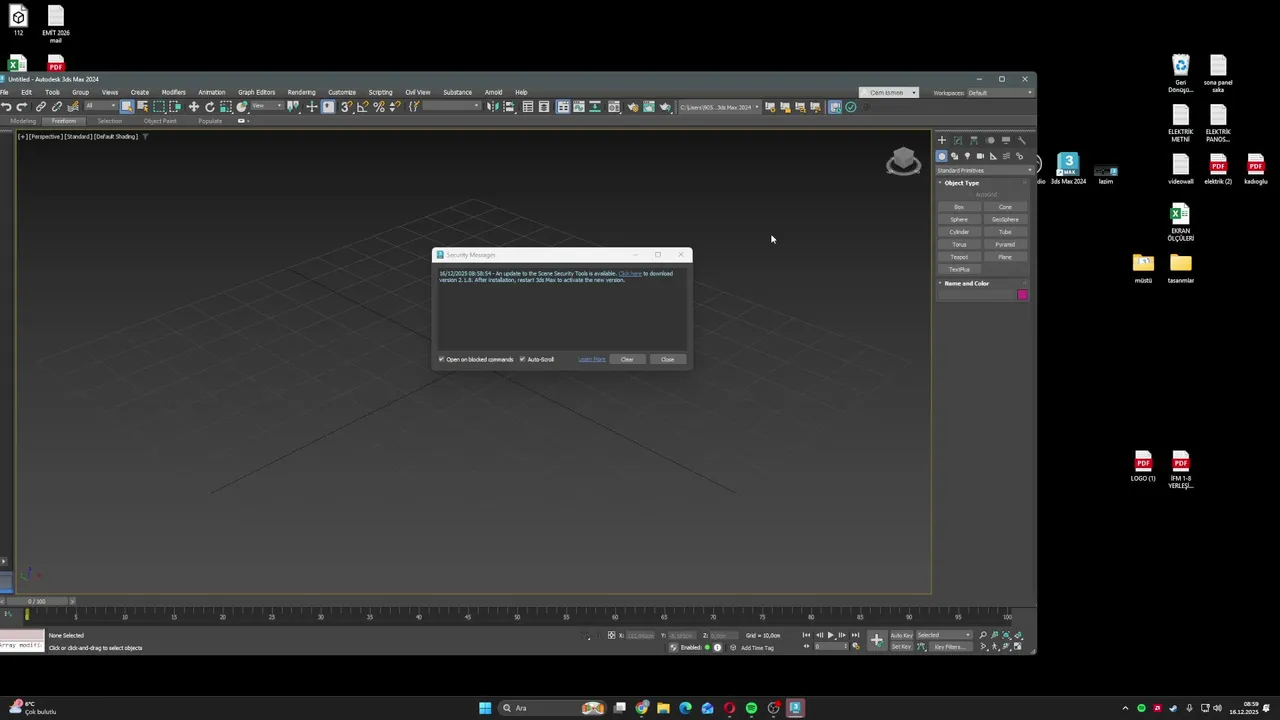
Task: Open the key filter Selected dropdown
Action: tap(944, 635)
